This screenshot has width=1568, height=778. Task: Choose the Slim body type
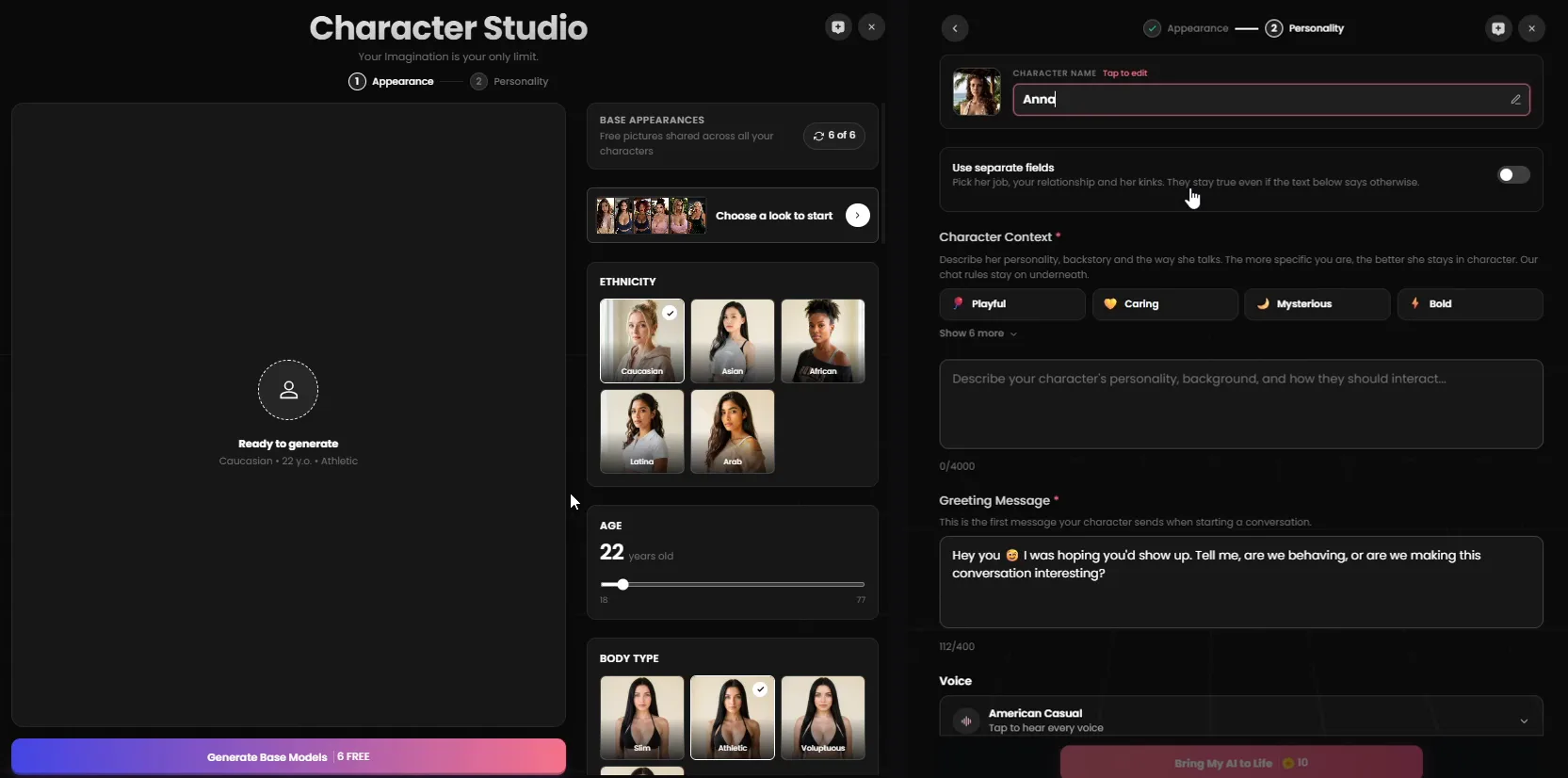(x=642, y=718)
